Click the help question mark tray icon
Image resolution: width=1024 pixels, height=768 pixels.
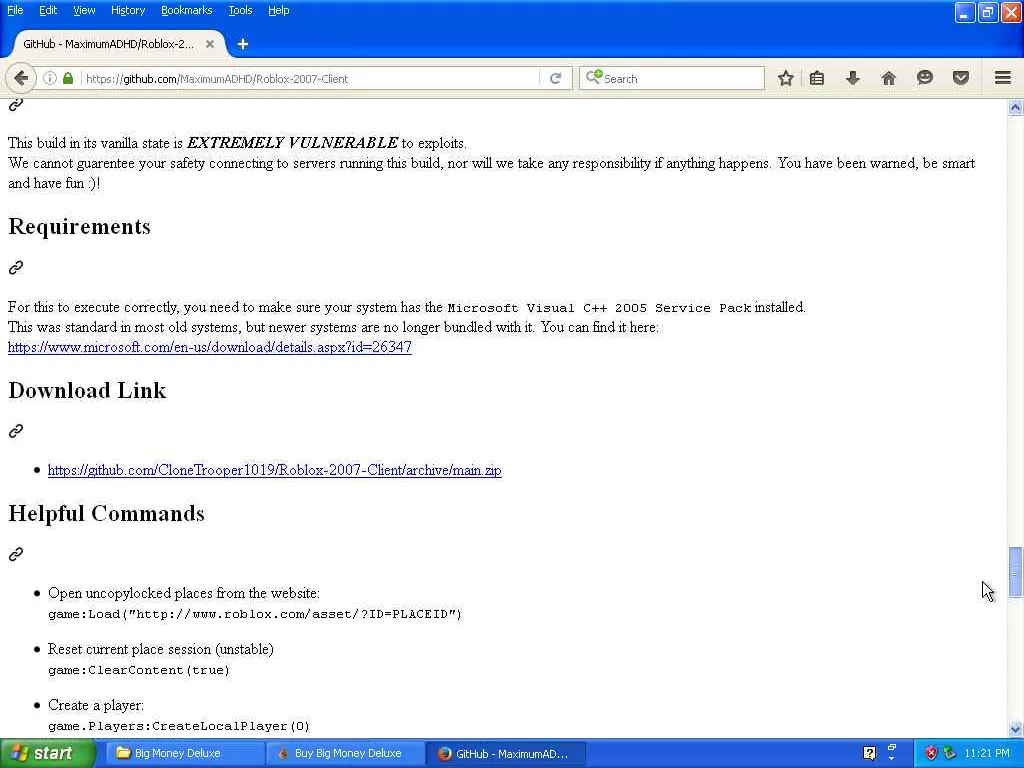(869, 753)
